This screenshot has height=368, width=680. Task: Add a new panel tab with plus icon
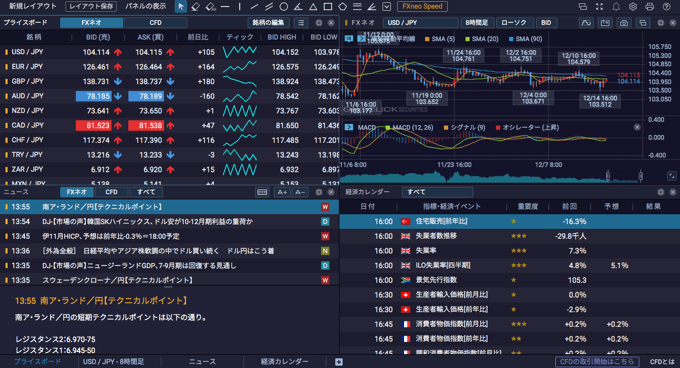(x=339, y=362)
